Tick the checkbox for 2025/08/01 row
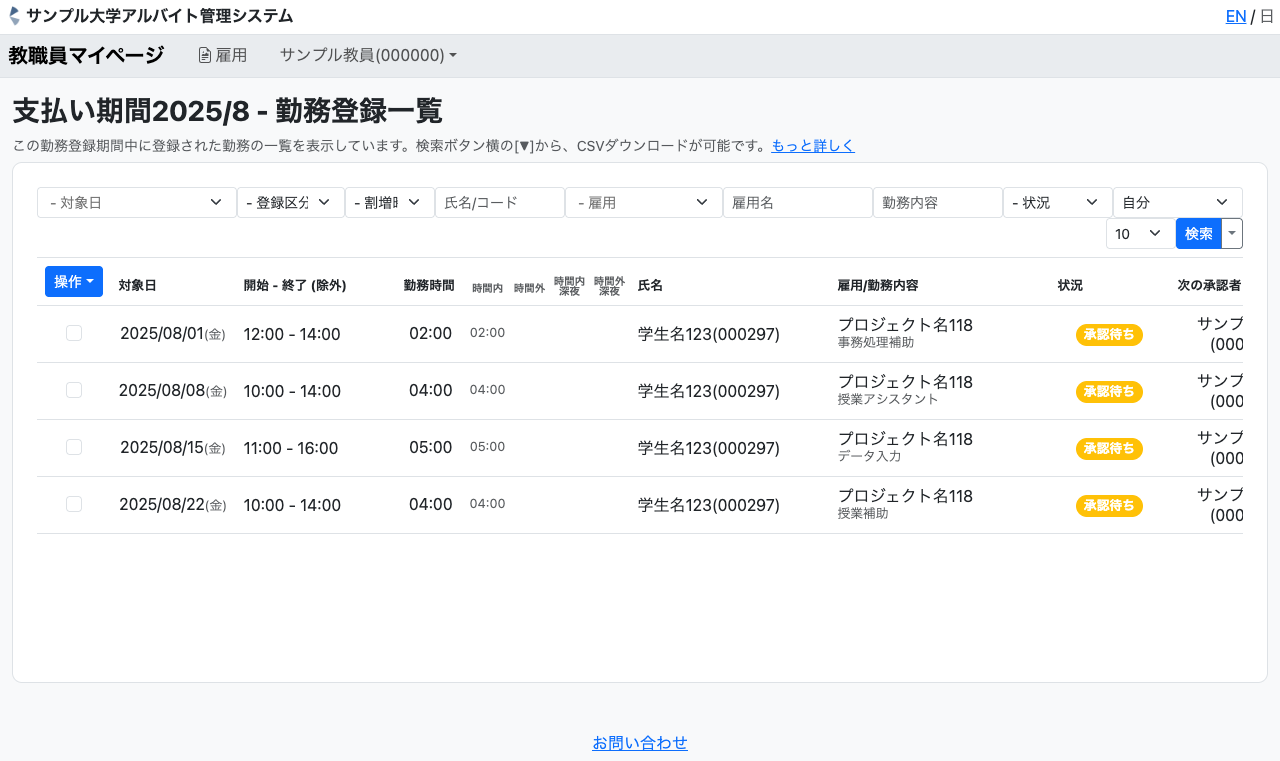Viewport: 1280px width, 761px height. coord(74,333)
